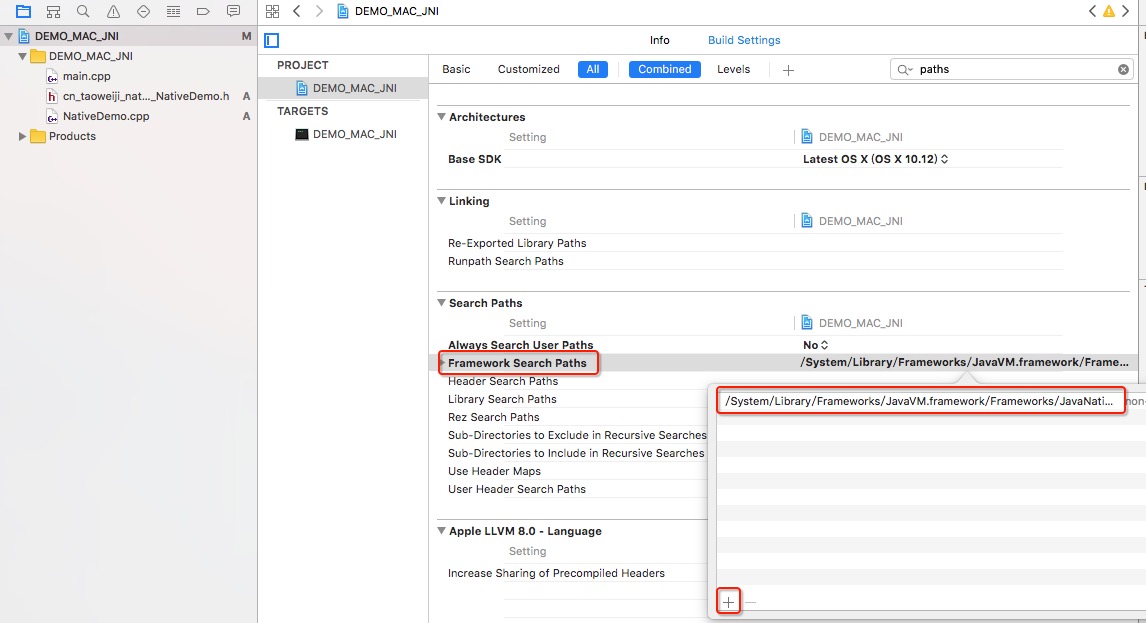Open the Project navigator folder icon

coord(23,11)
